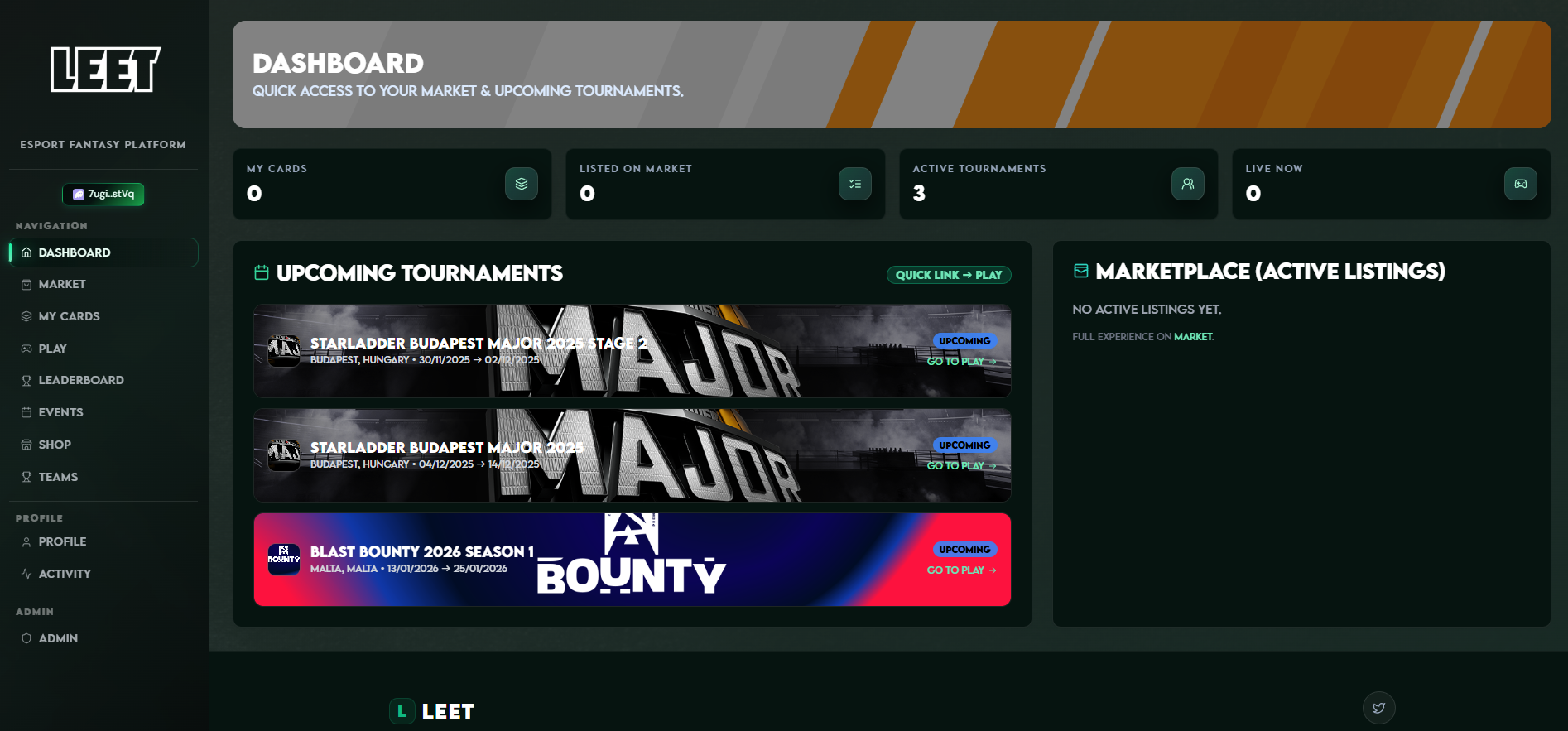Open the Market page from the sidebar

click(x=103, y=284)
